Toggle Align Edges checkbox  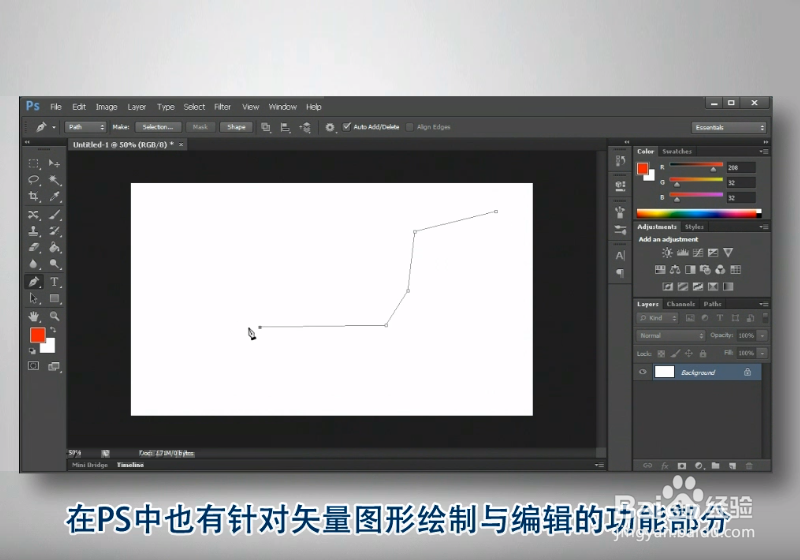pos(409,127)
